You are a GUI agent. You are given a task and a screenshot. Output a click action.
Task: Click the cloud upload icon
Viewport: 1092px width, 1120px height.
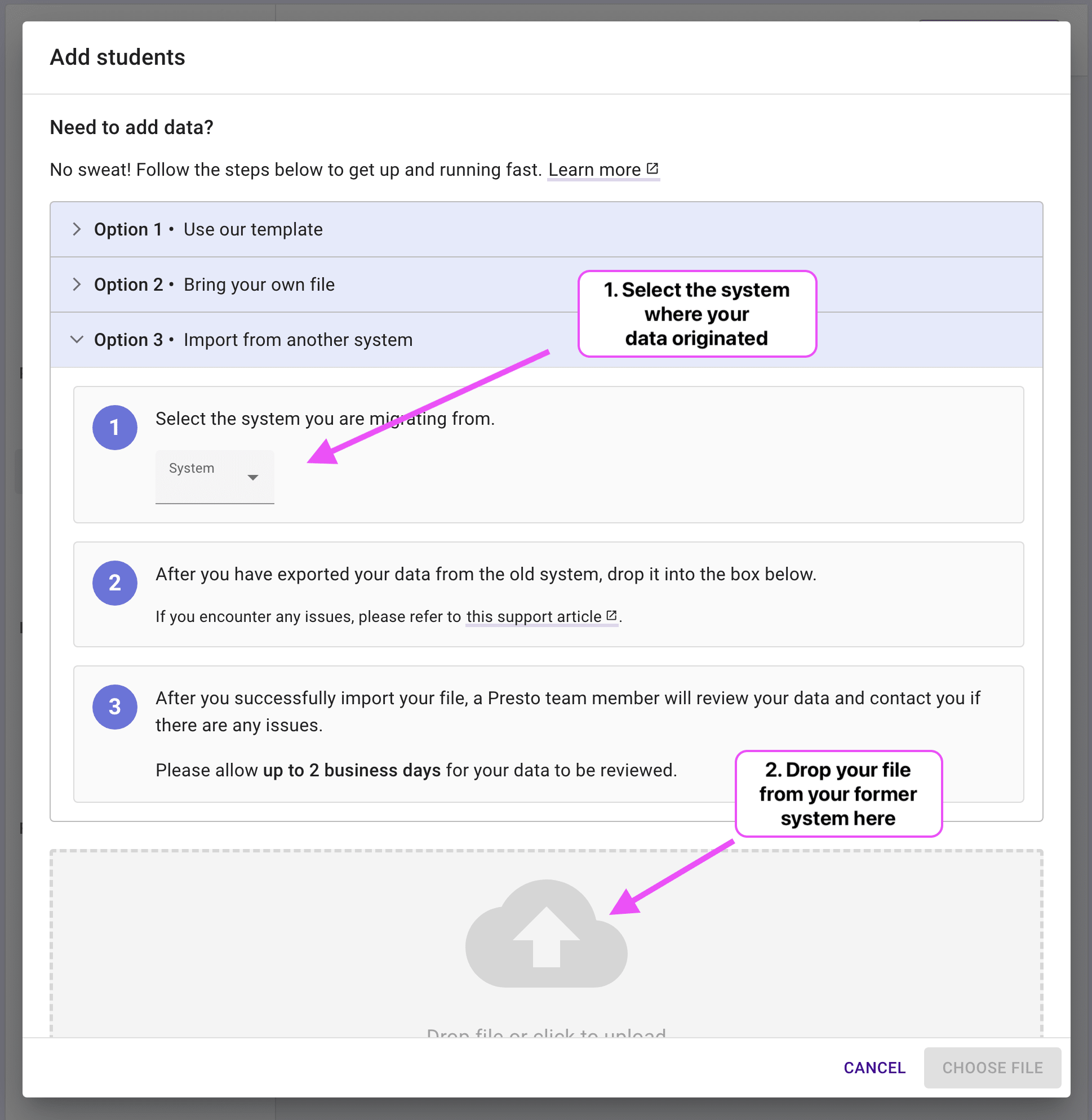point(546,934)
